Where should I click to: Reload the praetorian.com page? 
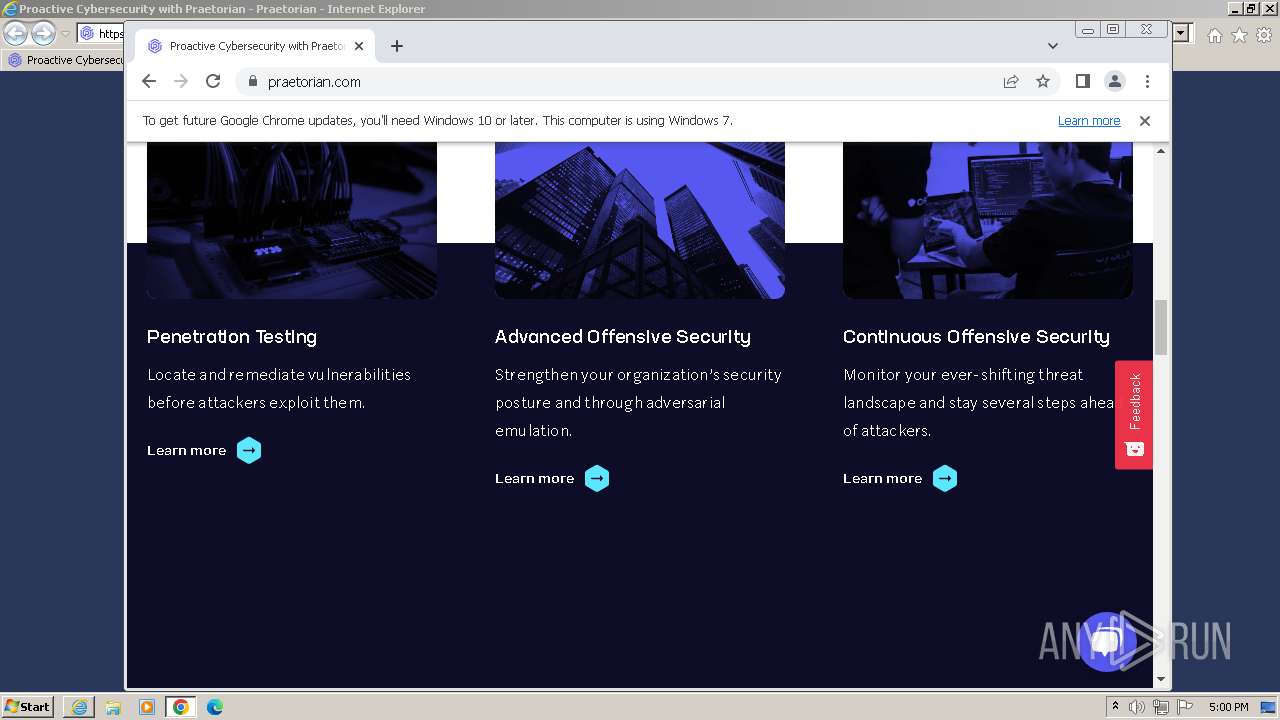pyautogui.click(x=213, y=82)
